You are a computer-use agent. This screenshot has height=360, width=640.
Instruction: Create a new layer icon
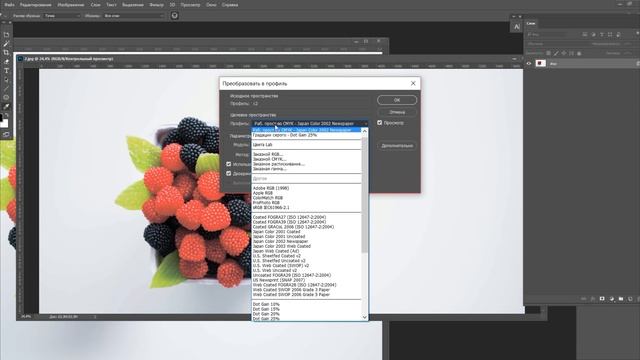click(630, 299)
